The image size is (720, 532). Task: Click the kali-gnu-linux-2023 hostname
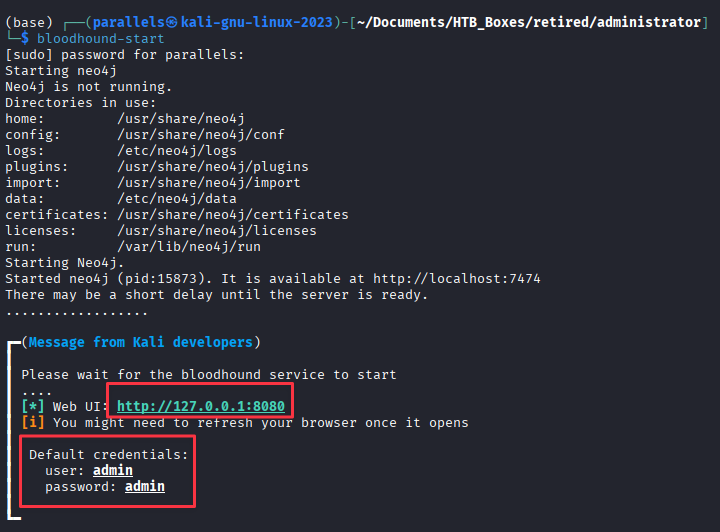(256, 22)
